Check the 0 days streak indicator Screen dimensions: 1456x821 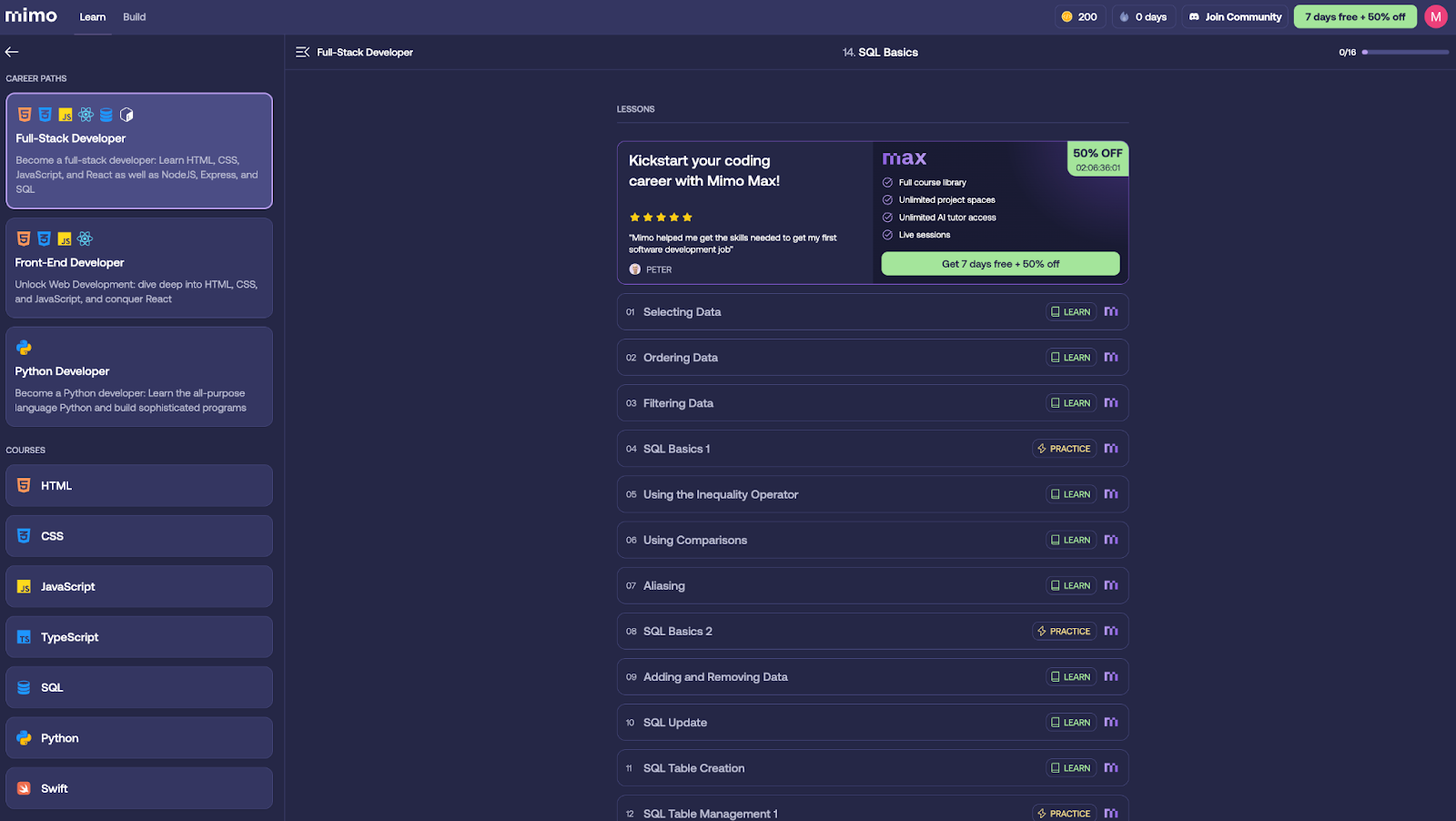coord(1144,16)
